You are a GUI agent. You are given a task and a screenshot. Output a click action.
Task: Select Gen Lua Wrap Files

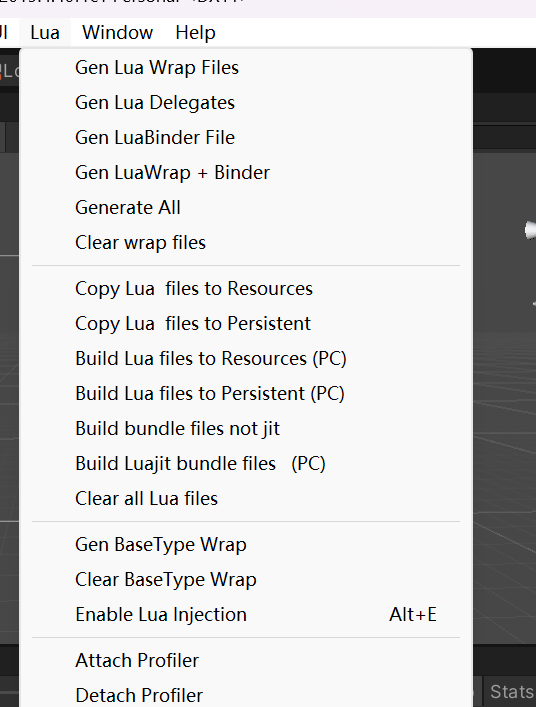point(246,68)
